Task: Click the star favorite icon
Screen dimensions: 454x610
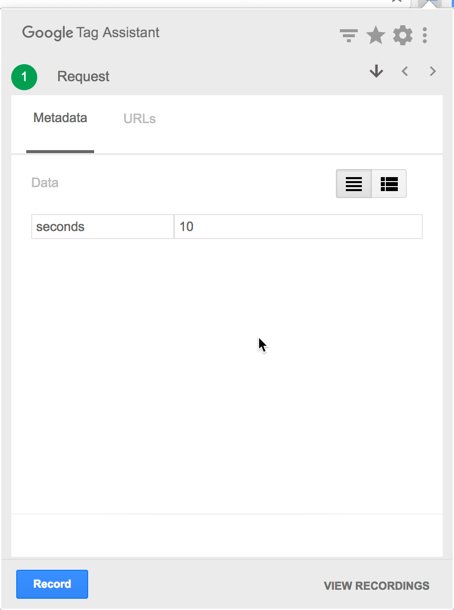Action: [375, 35]
